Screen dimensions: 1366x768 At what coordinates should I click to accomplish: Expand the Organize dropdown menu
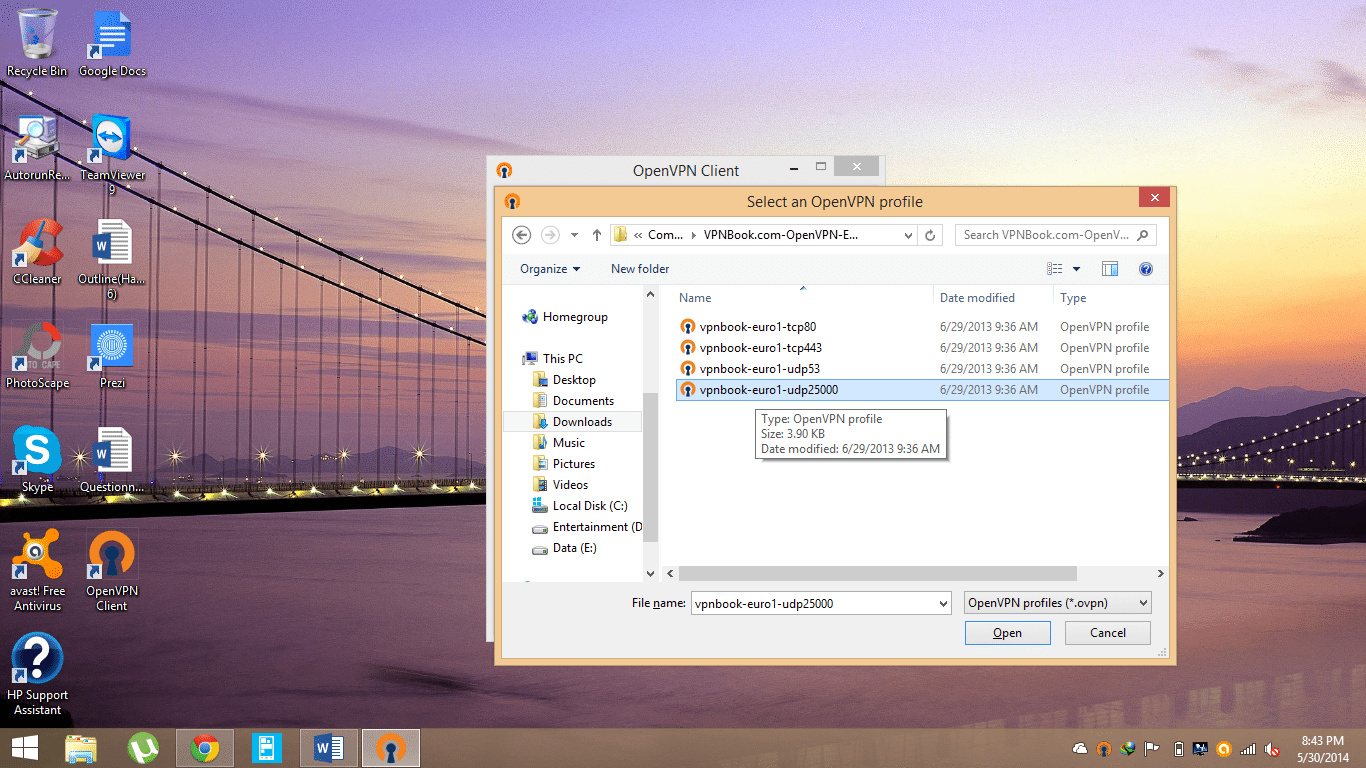[x=550, y=269]
